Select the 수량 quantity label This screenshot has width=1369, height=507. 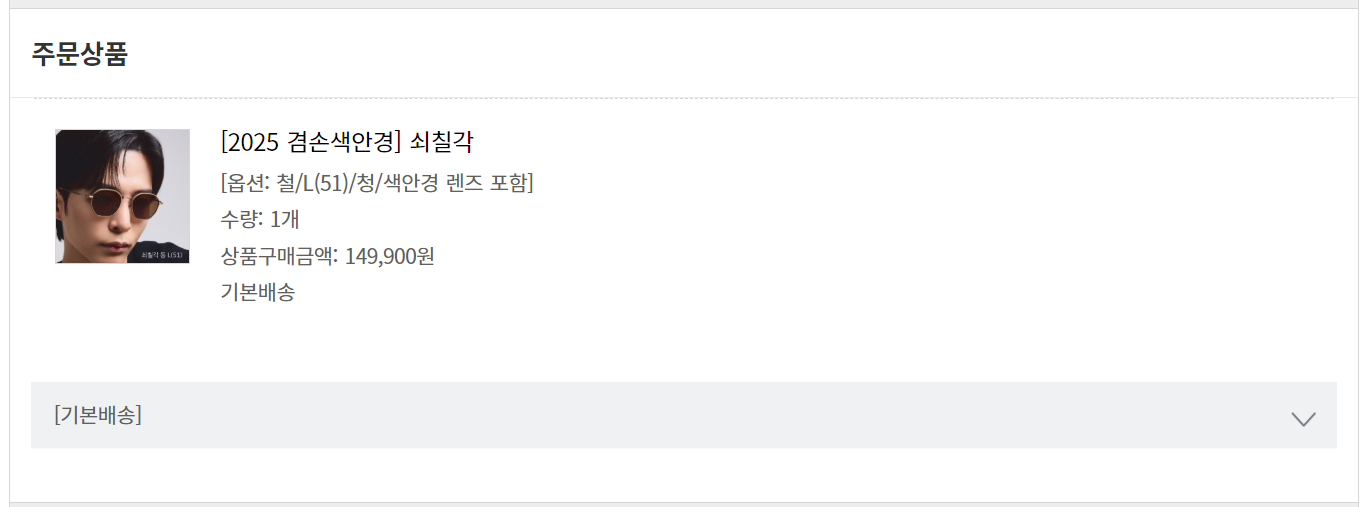click(x=242, y=219)
